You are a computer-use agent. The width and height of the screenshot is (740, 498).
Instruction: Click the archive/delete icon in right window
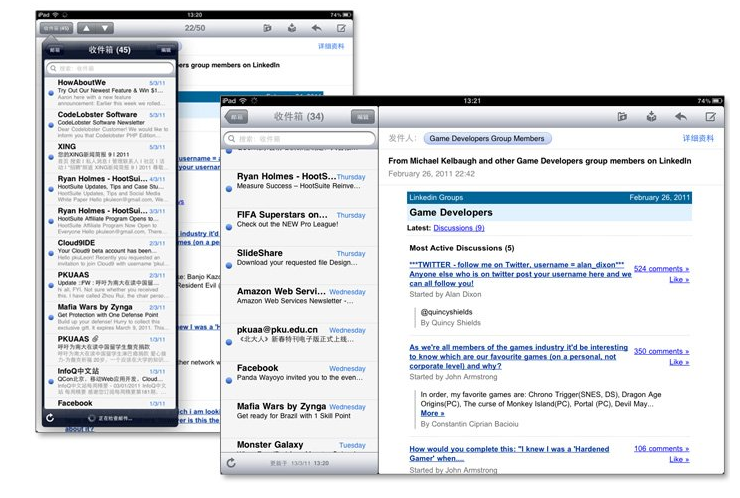651,117
